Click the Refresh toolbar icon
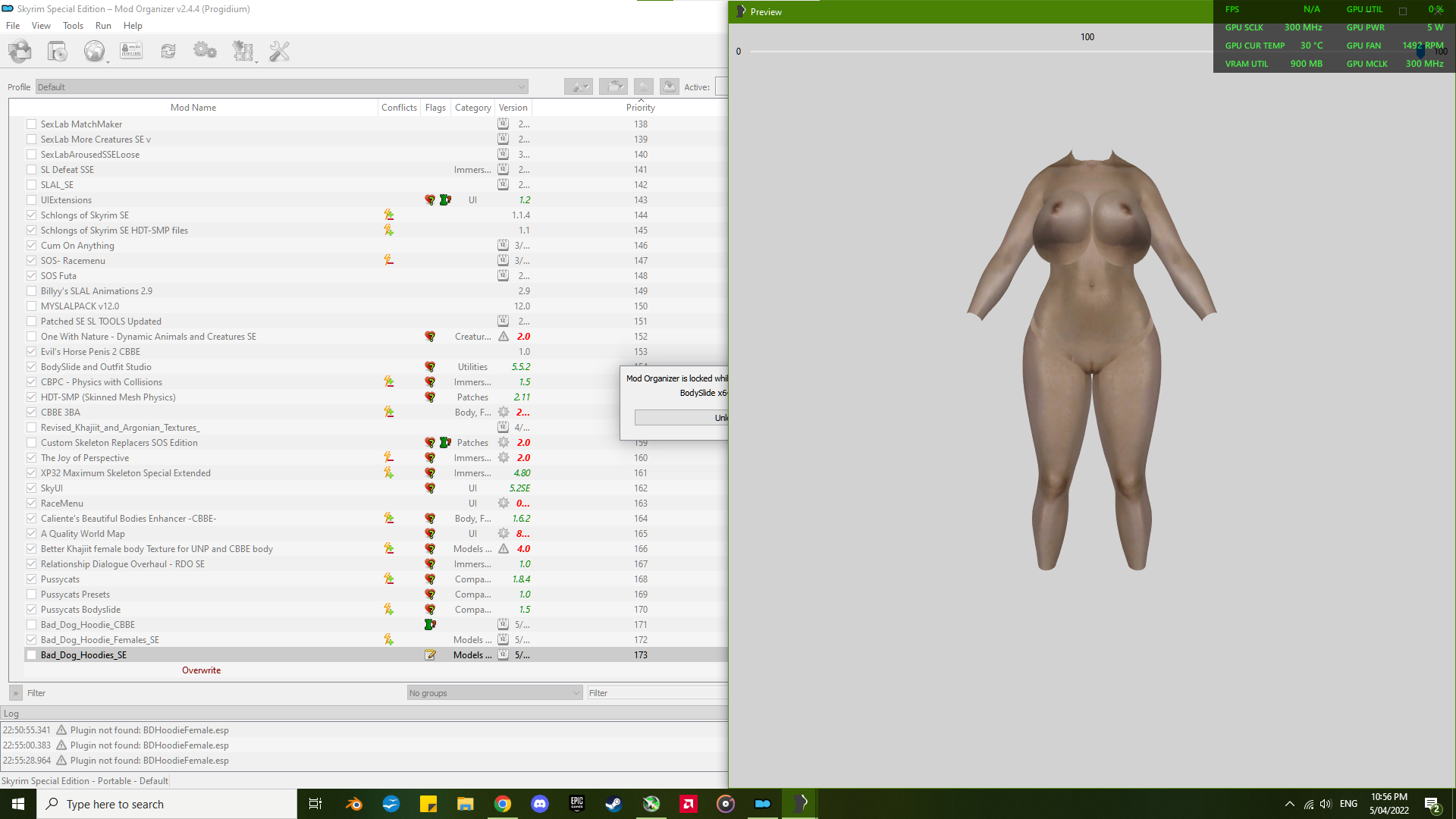Image resolution: width=1456 pixels, height=819 pixels. 168,51
